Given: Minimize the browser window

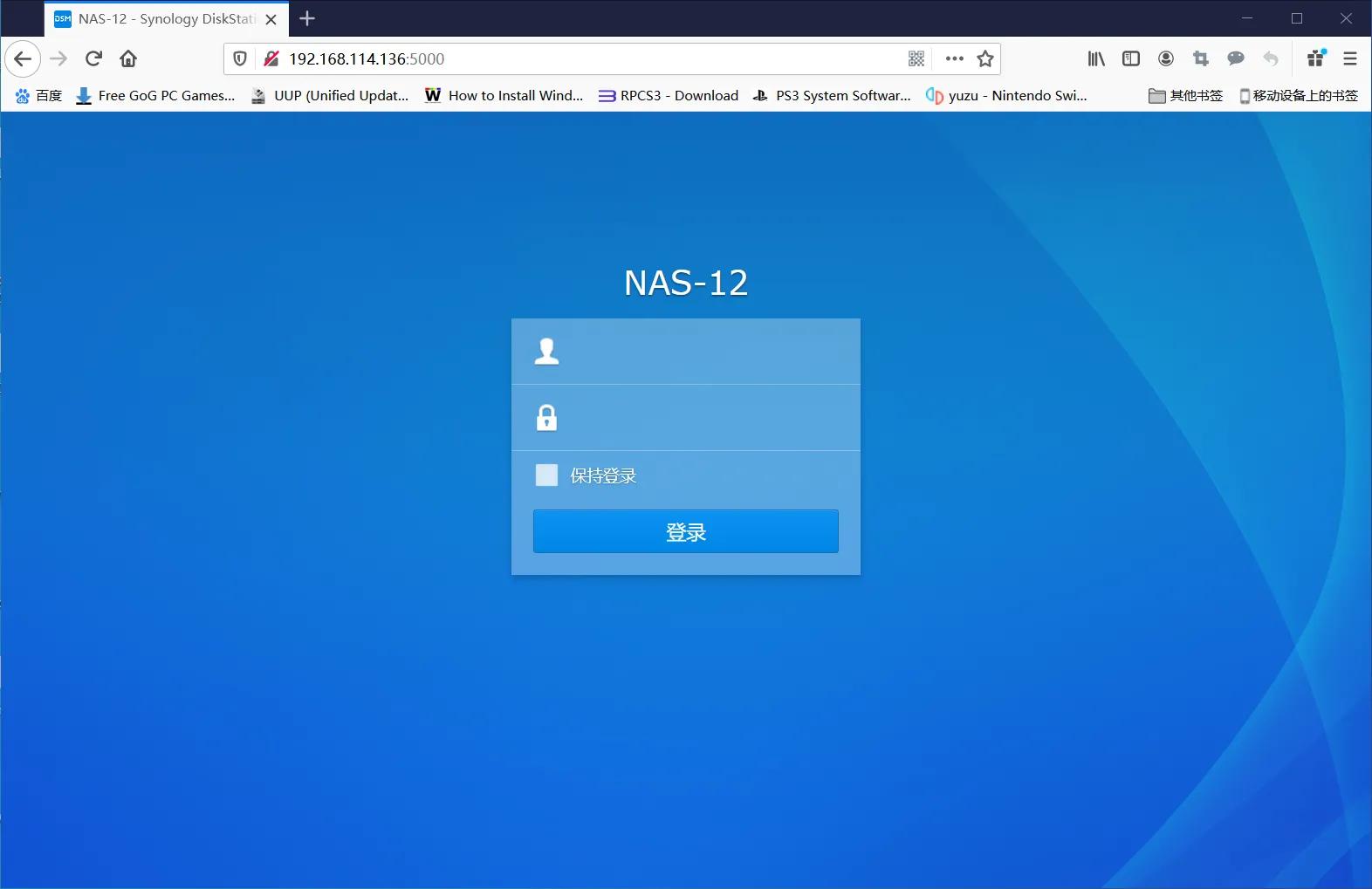Looking at the screenshot, I should (1247, 18).
